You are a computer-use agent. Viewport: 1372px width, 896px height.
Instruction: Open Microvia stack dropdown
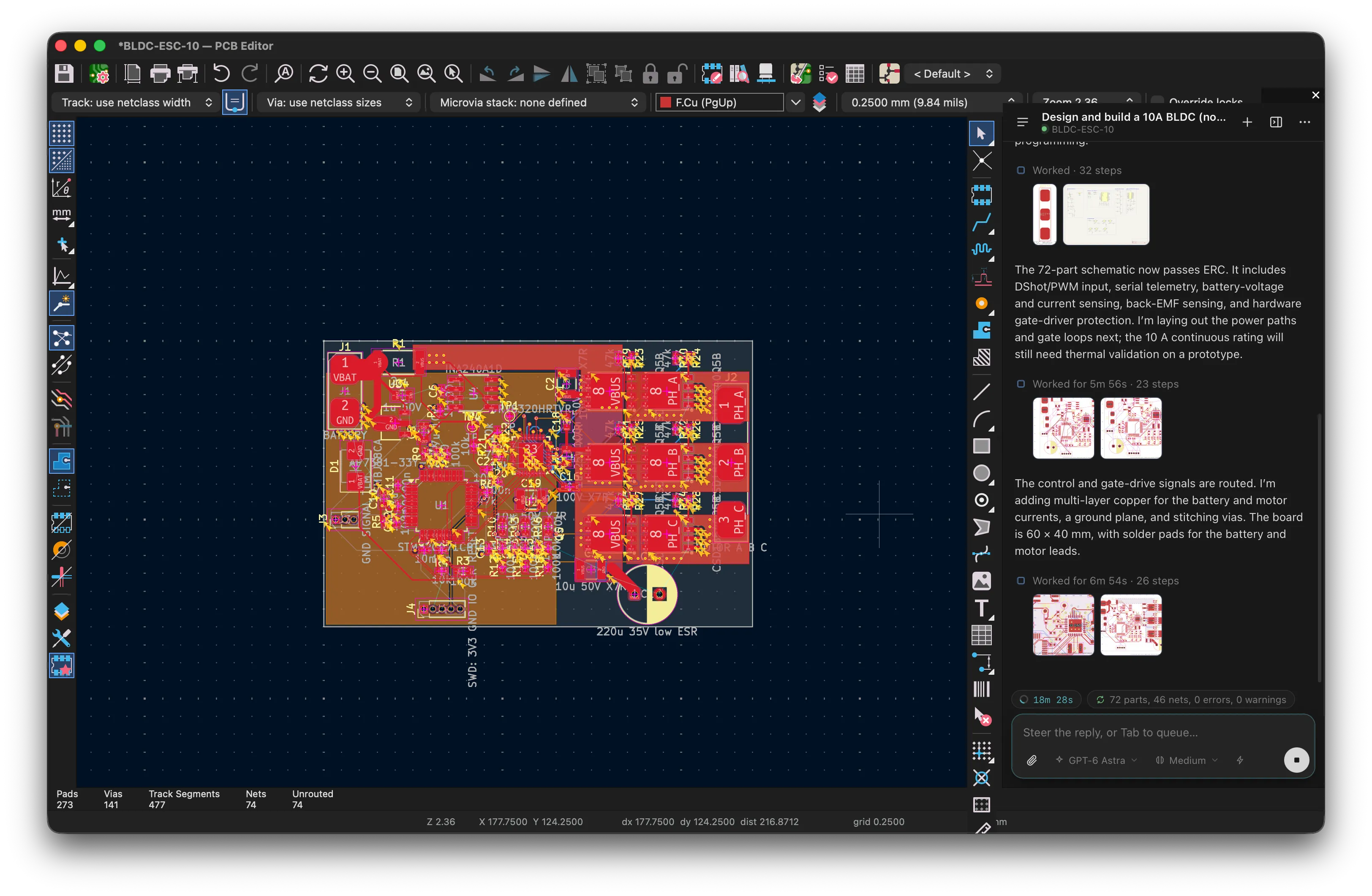coord(538,103)
